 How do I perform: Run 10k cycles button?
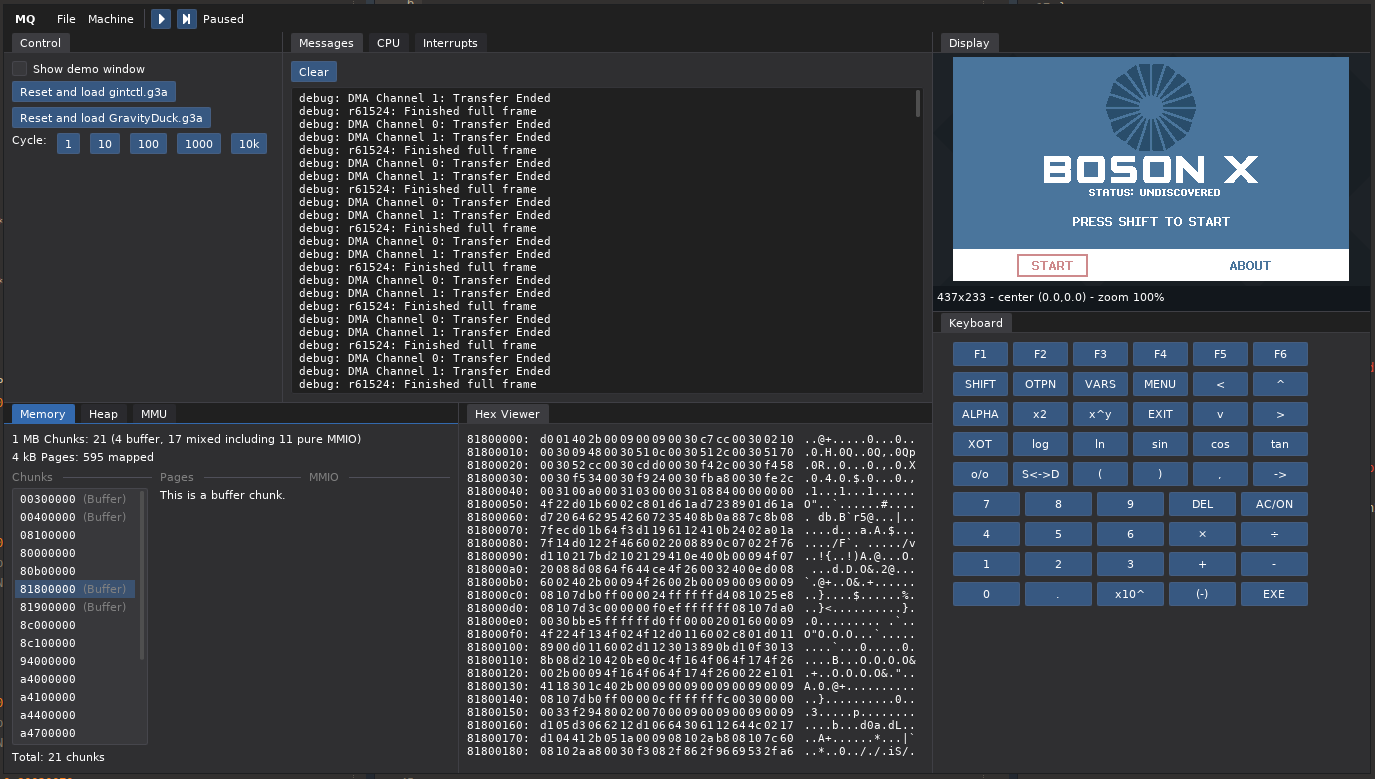249,144
